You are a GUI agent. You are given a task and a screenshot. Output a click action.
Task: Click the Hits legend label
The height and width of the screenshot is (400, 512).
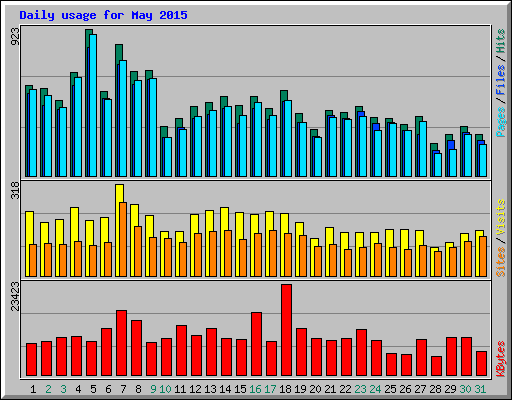click(x=501, y=41)
